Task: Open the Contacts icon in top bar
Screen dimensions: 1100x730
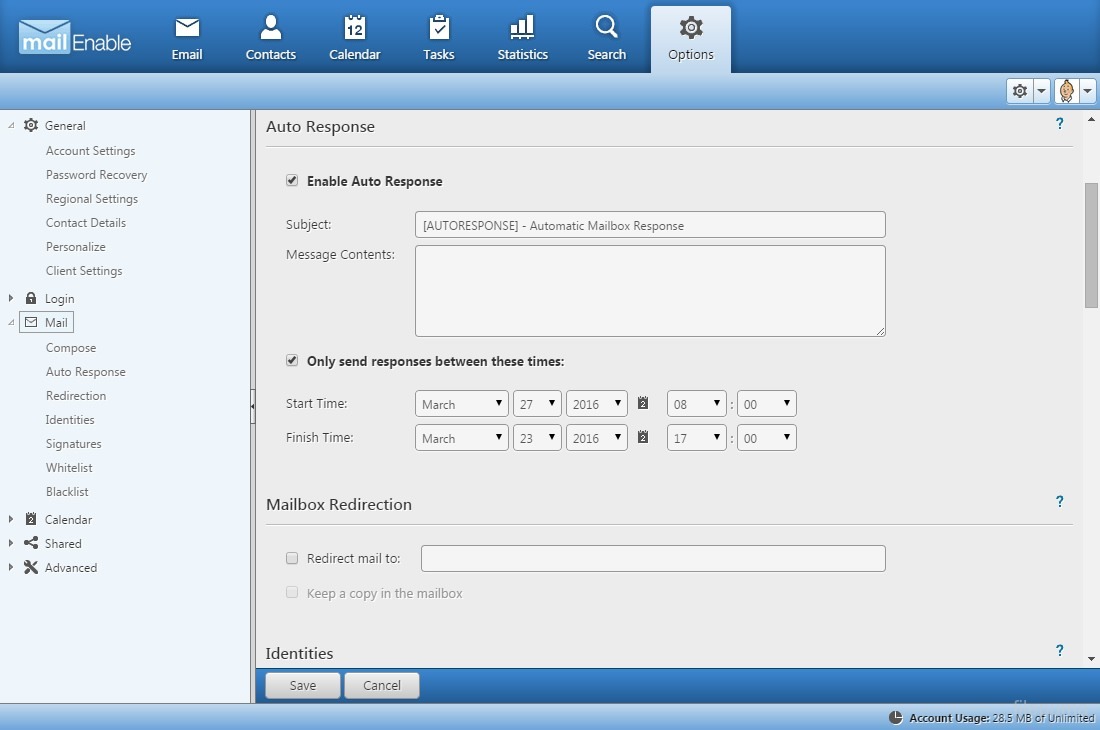Action: pos(270,28)
